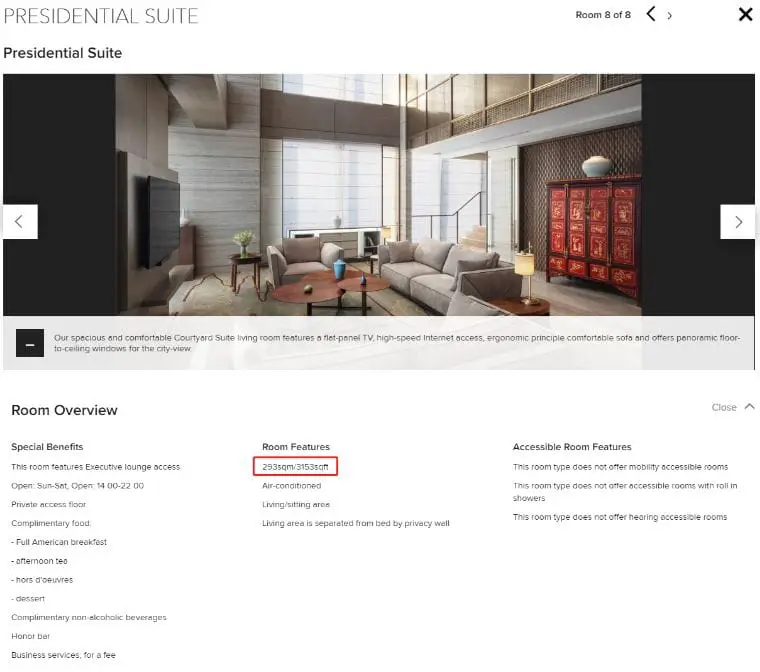760x672 pixels.
Task: Click the 'Full American breakfast' benefit line
Action: (60, 542)
